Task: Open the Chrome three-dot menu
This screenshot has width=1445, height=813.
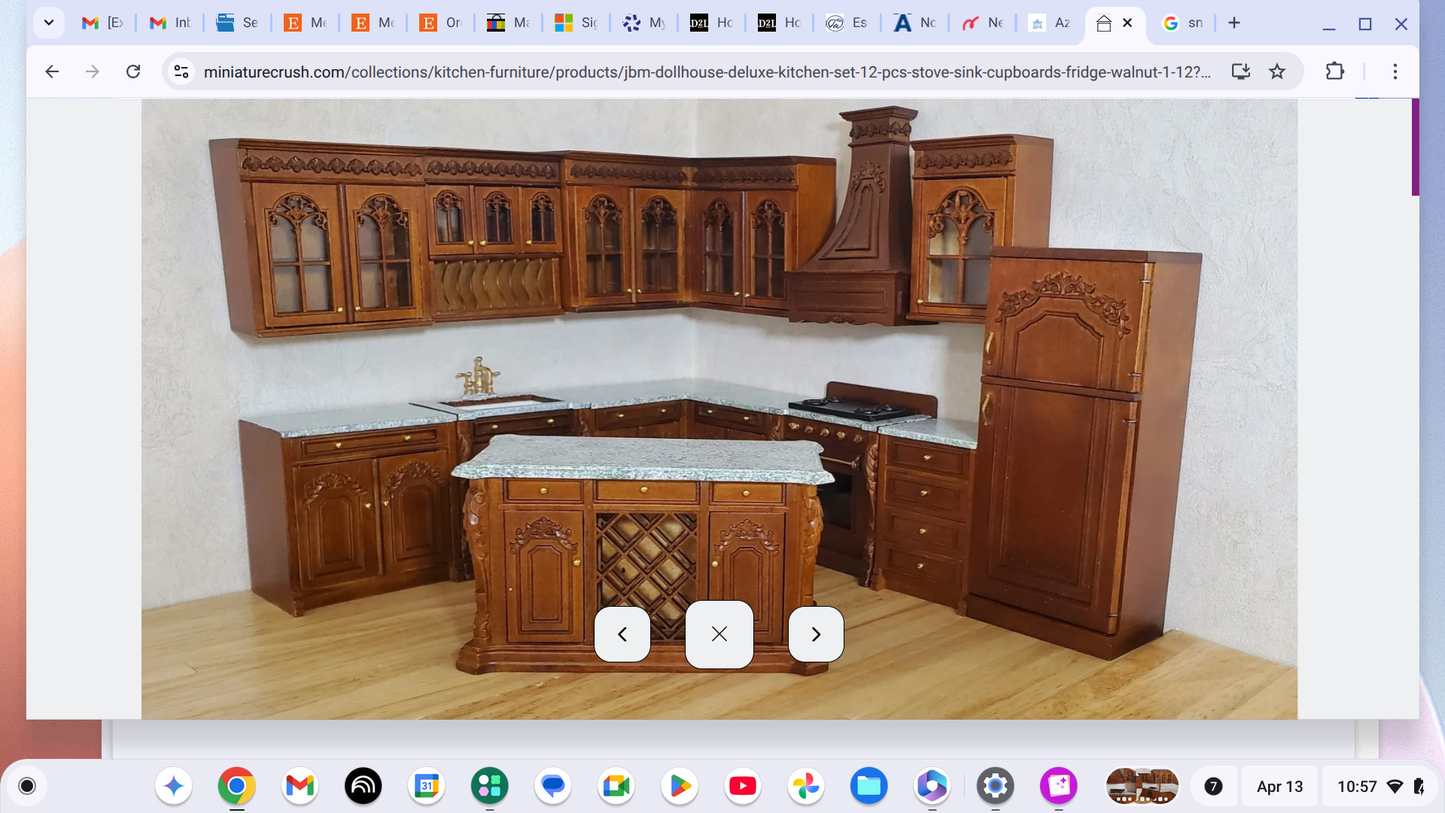Action: tap(1395, 71)
